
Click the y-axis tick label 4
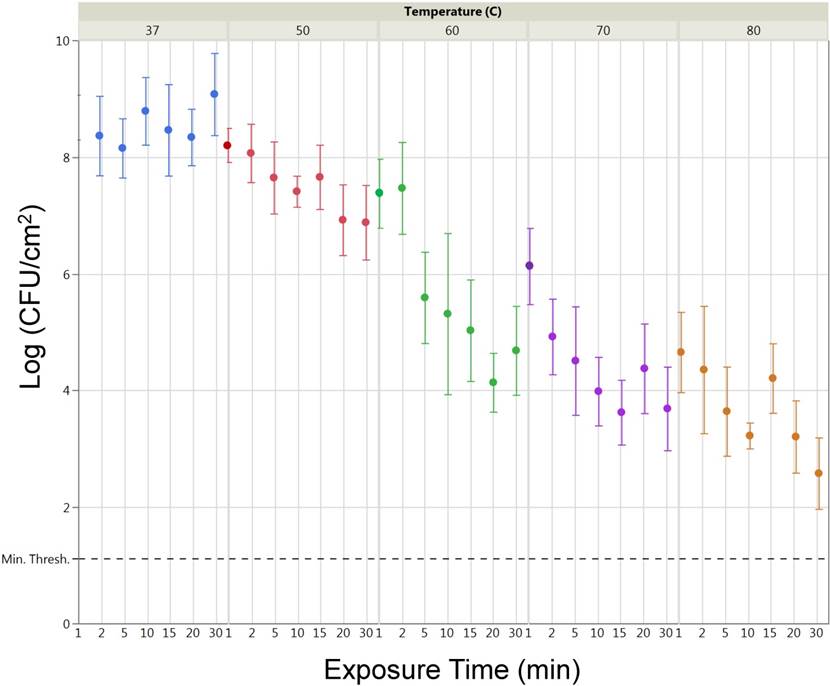[x=67, y=391]
